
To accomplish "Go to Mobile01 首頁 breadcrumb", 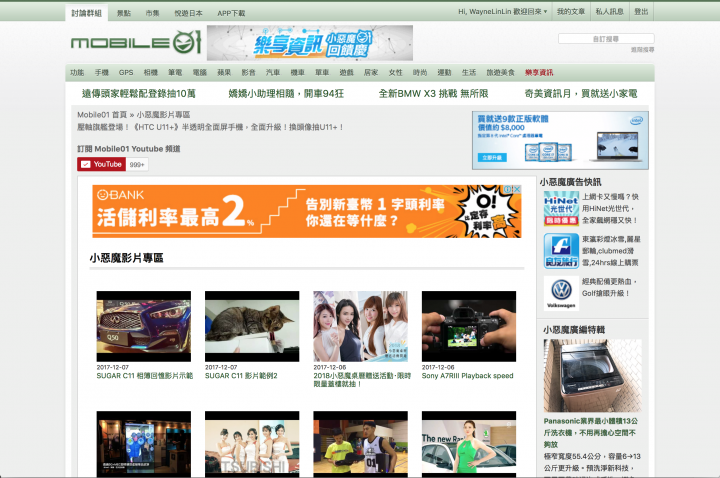I will click(x=102, y=115).
